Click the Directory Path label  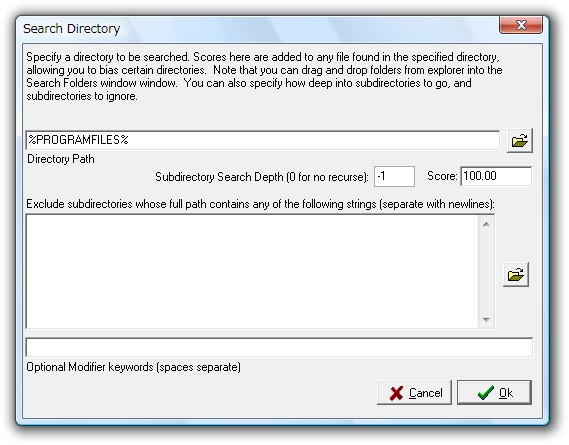pos(61,159)
